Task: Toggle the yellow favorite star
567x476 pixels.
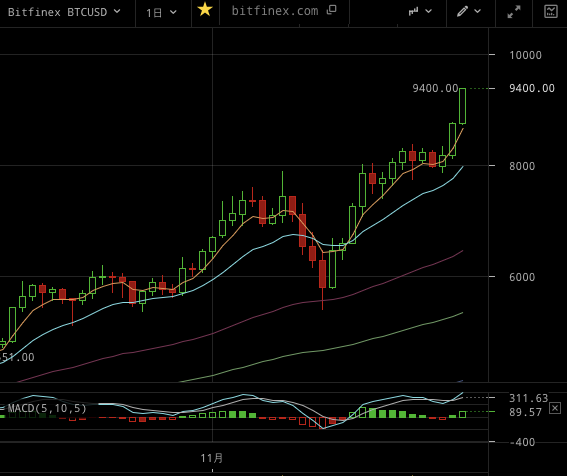Action: (x=205, y=9)
